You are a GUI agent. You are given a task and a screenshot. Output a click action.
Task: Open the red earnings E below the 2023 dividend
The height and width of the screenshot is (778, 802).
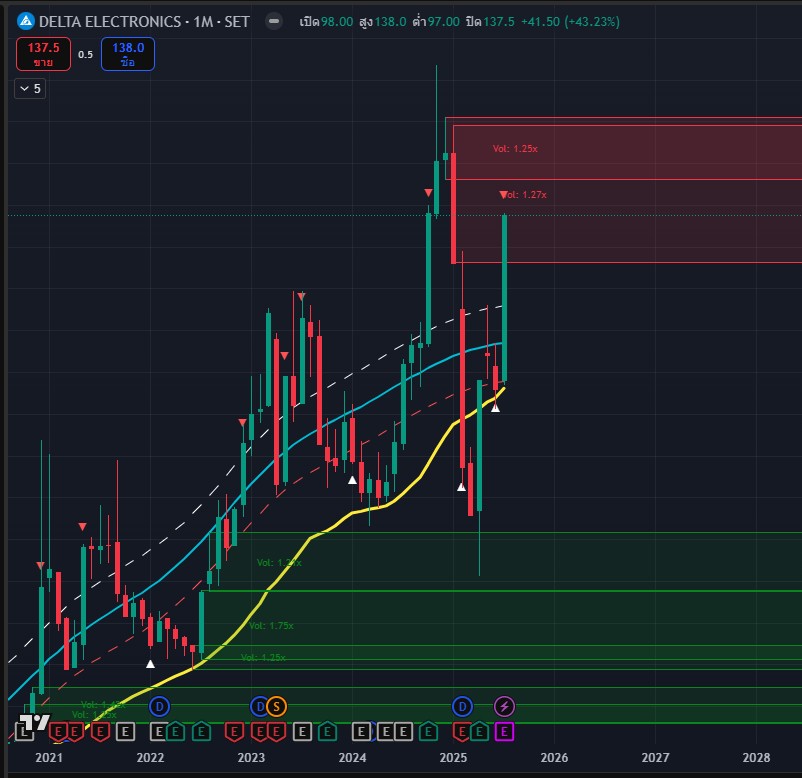(x=260, y=732)
